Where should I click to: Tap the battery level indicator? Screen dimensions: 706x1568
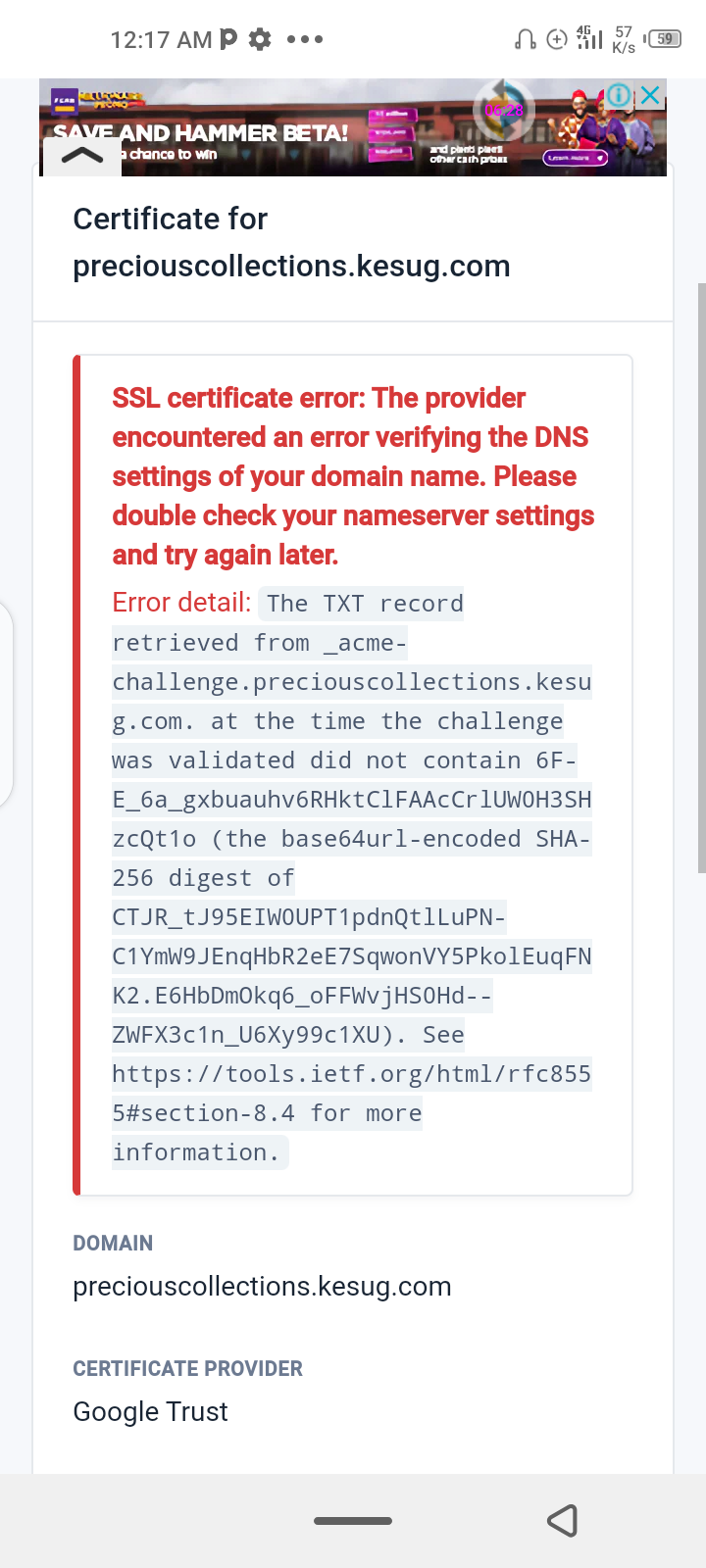665,39
